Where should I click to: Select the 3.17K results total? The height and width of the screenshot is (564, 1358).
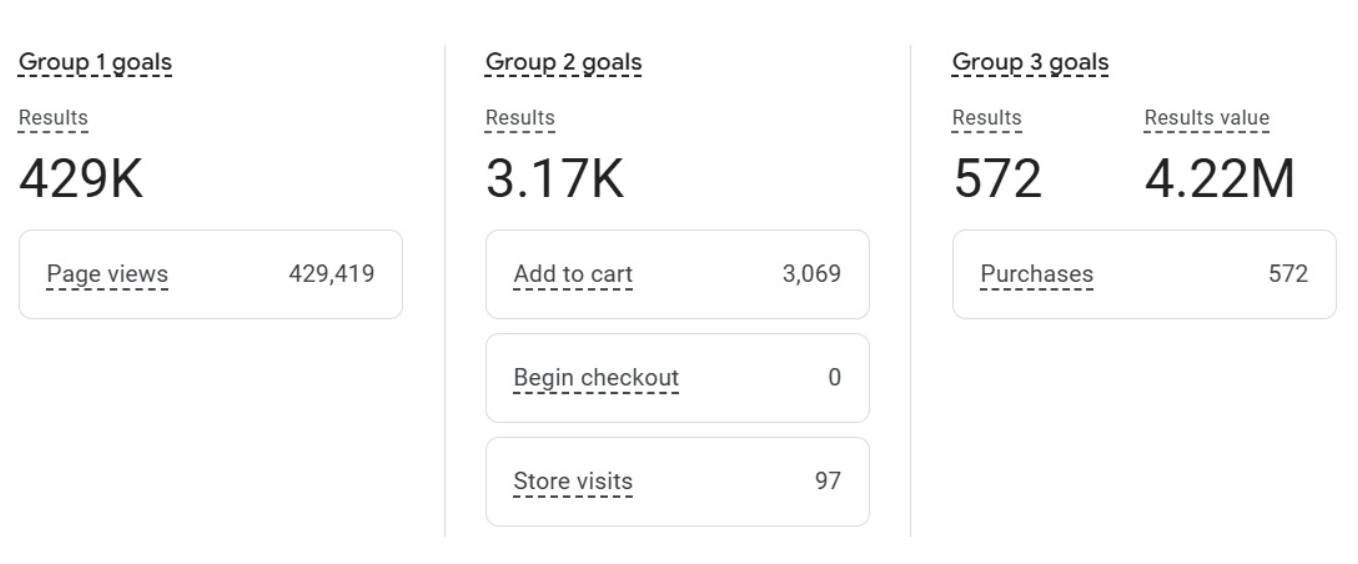[x=555, y=180]
